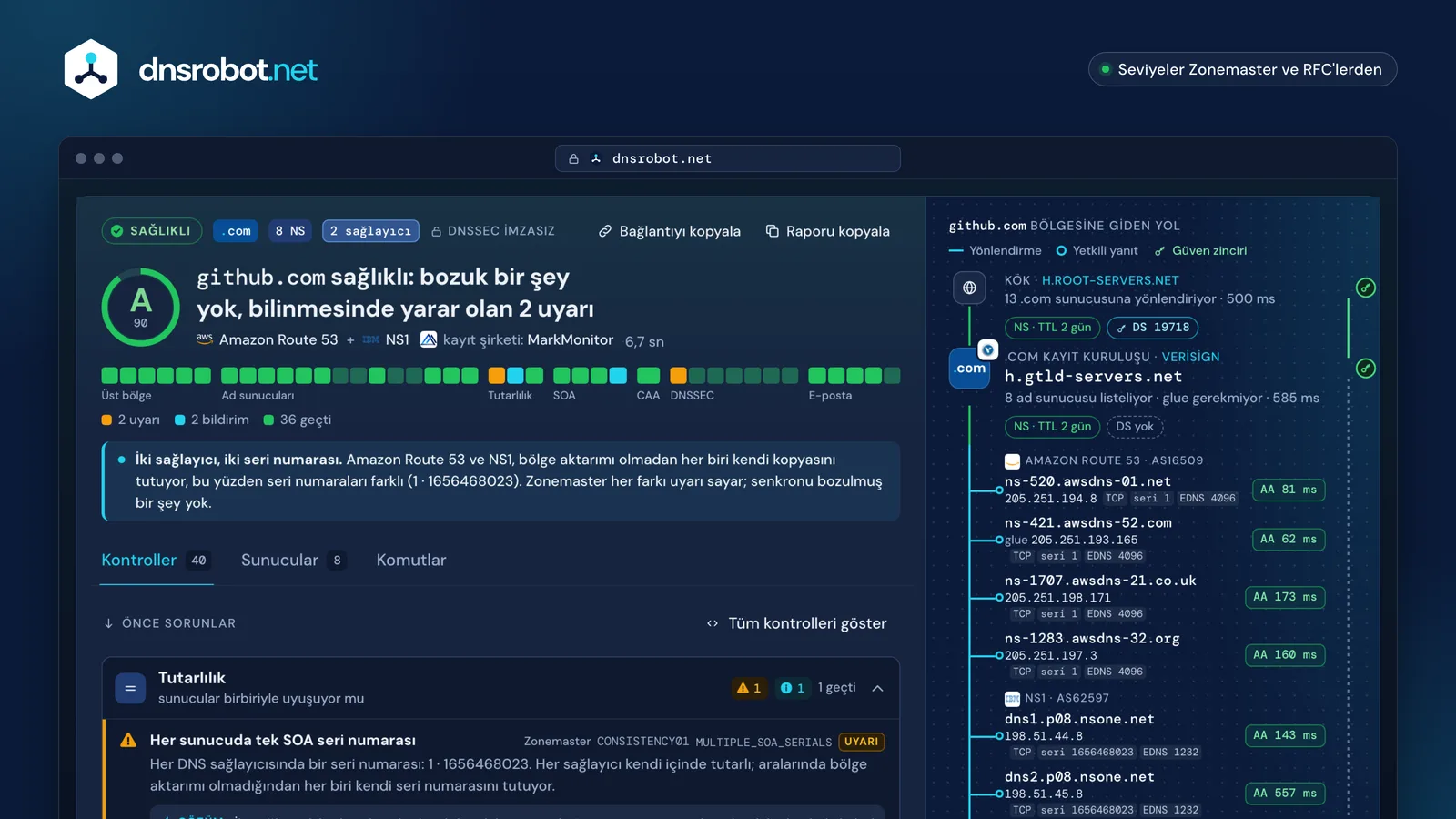
Task: Copy the report with Raporu kopyala
Action: click(x=827, y=231)
